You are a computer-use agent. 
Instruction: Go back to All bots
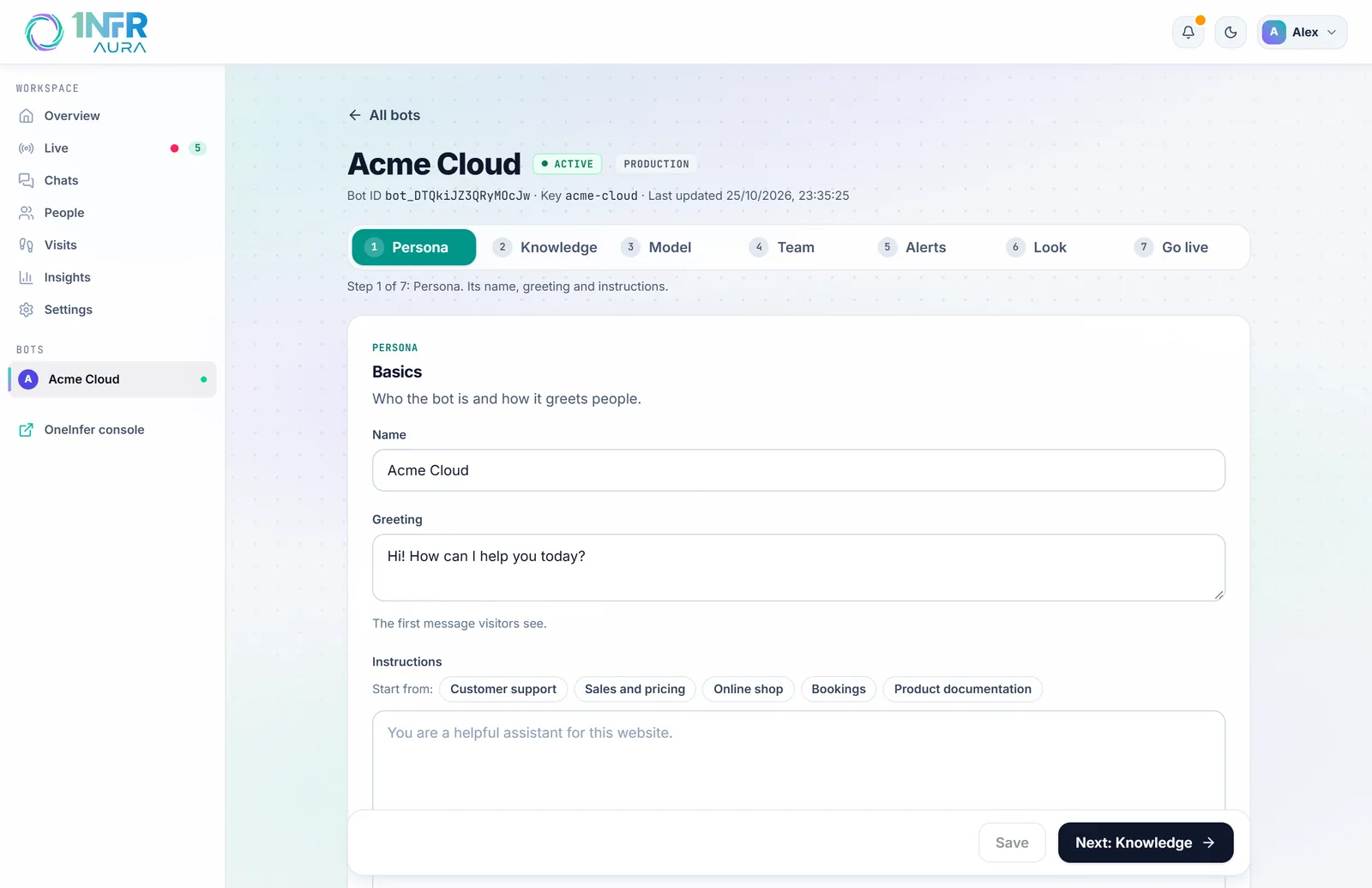click(x=384, y=115)
